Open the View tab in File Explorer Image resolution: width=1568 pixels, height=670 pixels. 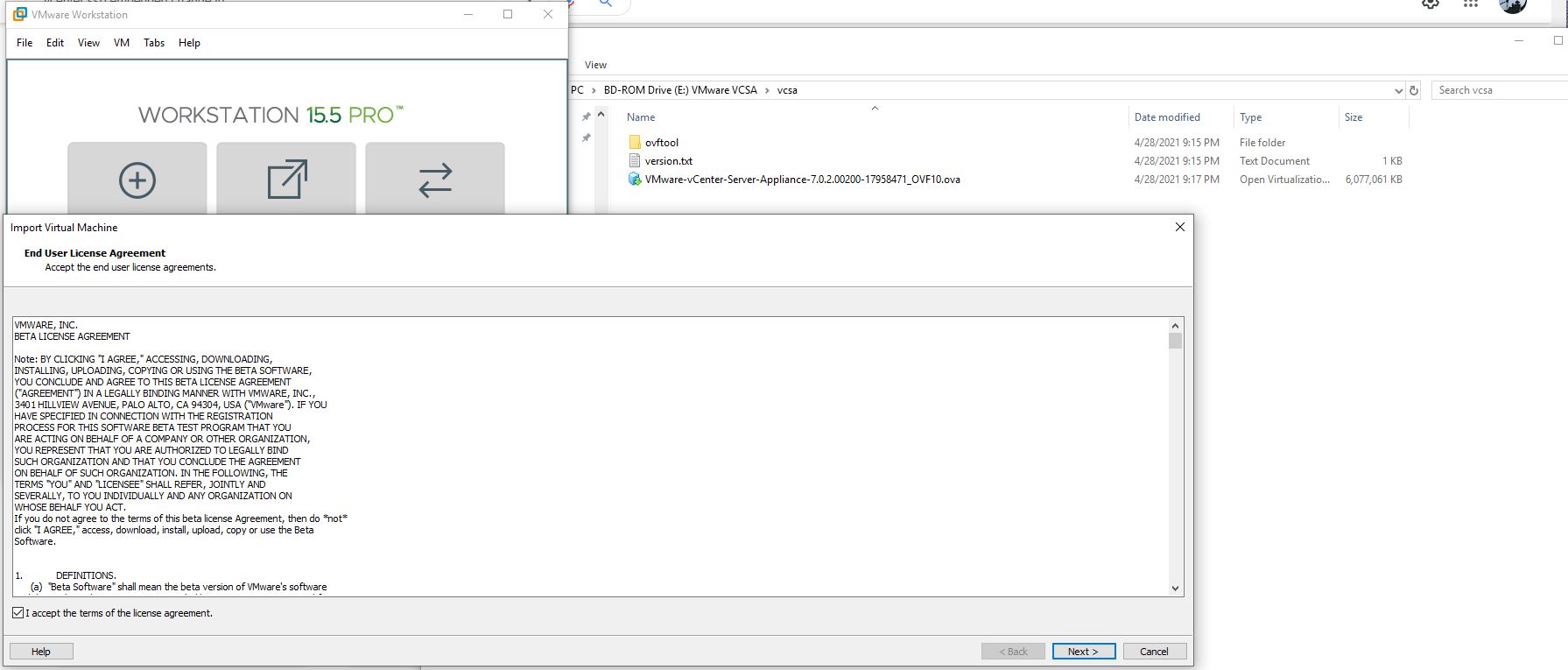(595, 65)
